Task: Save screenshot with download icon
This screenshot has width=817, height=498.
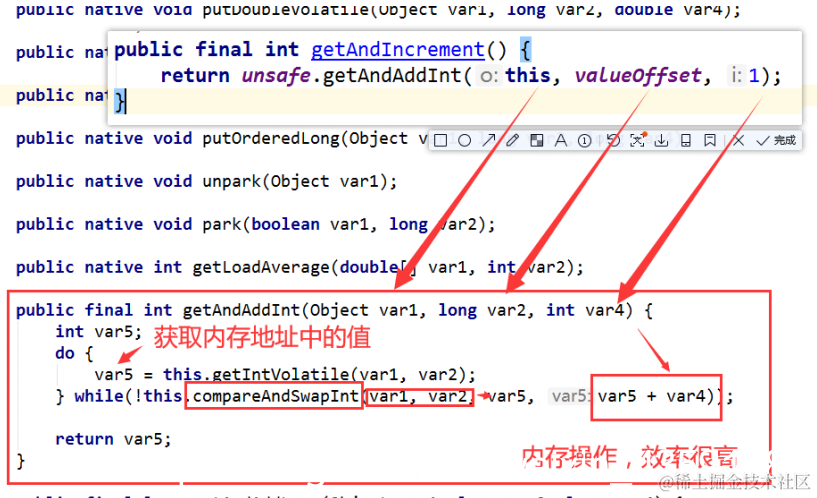Action: tap(662, 140)
